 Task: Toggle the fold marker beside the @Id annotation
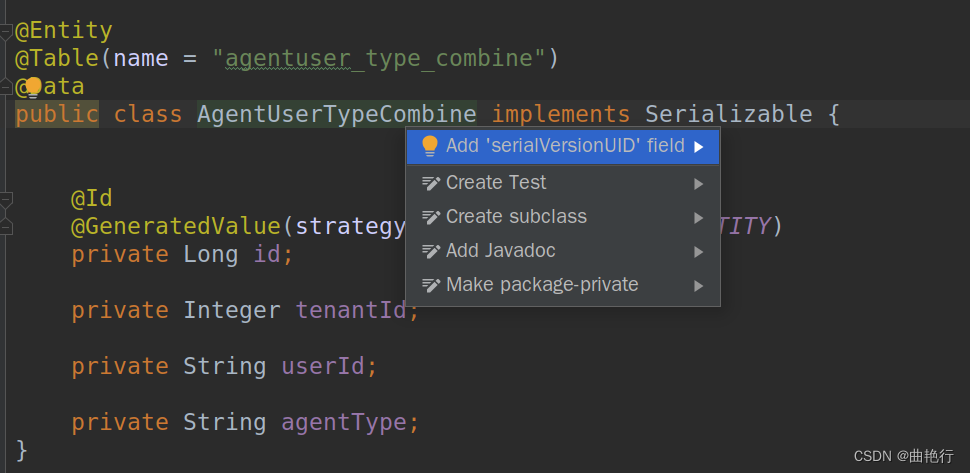6,199
